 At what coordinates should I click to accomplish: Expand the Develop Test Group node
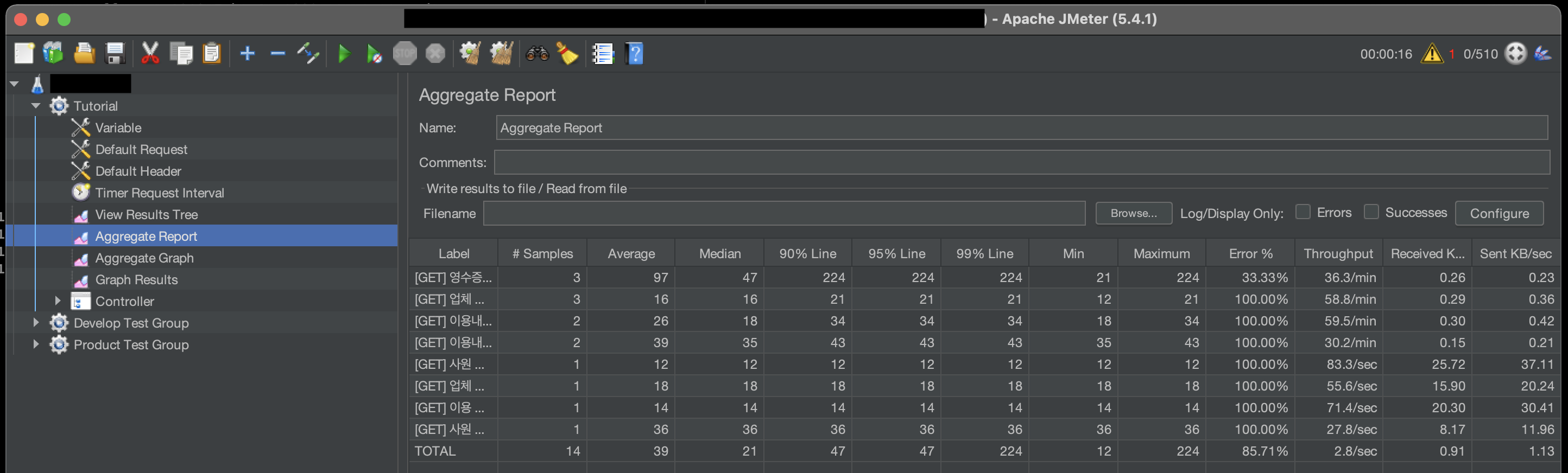36,322
